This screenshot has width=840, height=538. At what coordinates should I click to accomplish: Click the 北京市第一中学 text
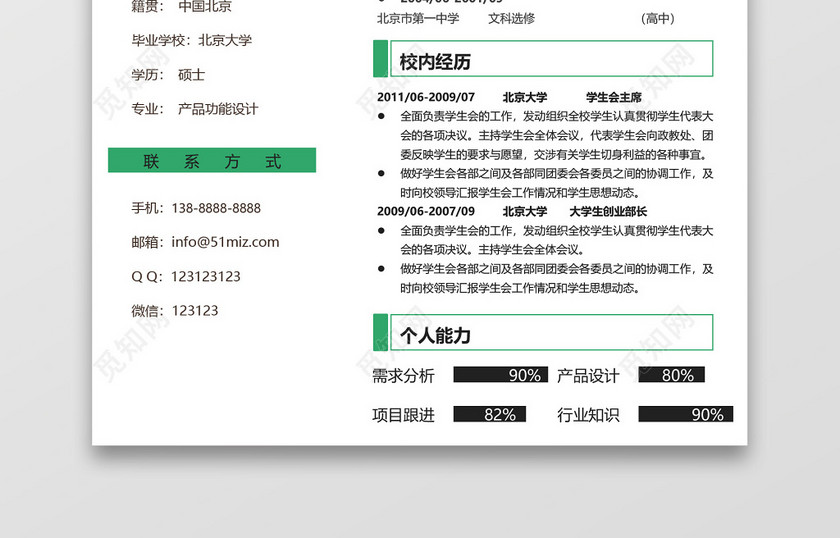[x=418, y=18]
